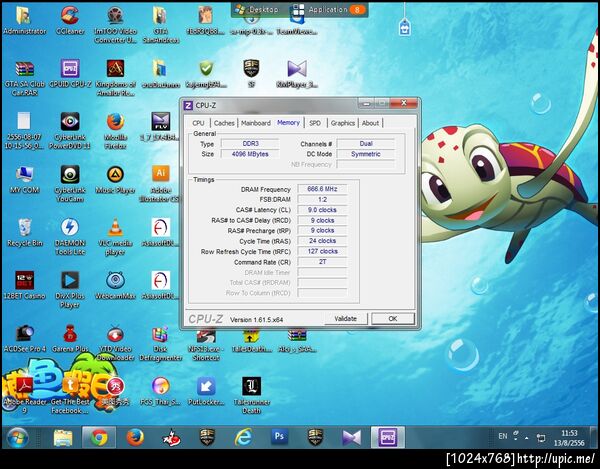This screenshot has width=600, height=469.
Task: Select Mozilla Firefox desktop shortcut
Action: [115, 131]
